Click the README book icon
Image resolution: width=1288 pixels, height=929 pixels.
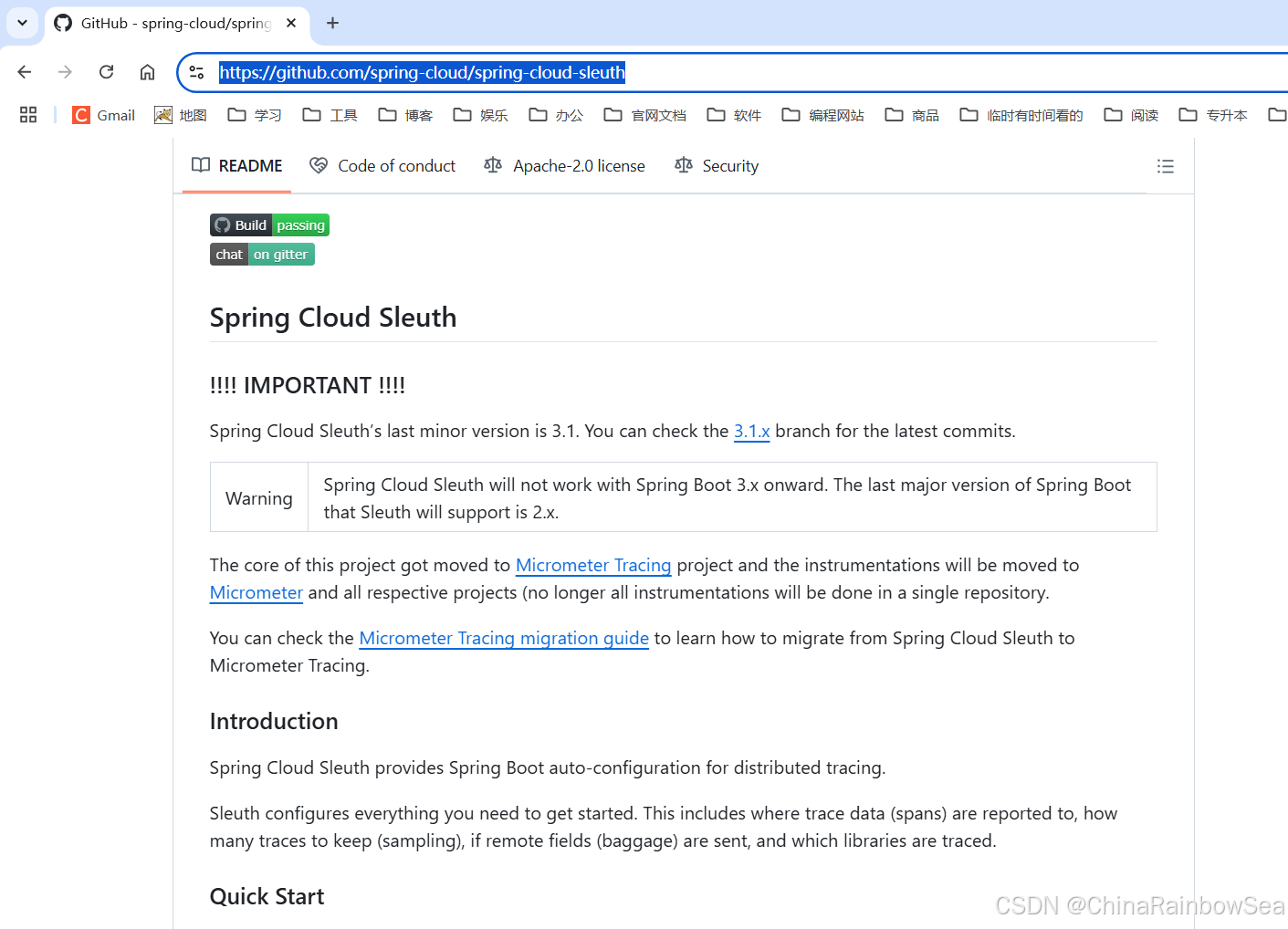tap(200, 165)
